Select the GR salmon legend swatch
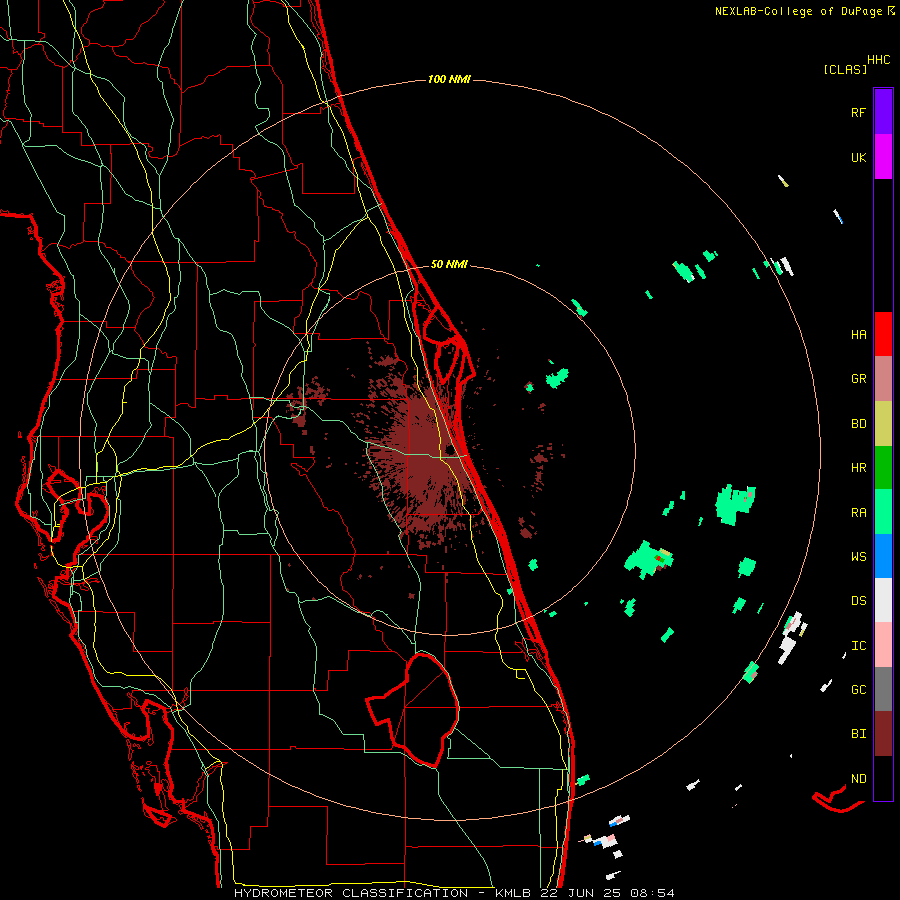Image resolution: width=900 pixels, height=900 pixels. (x=883, y=379)
